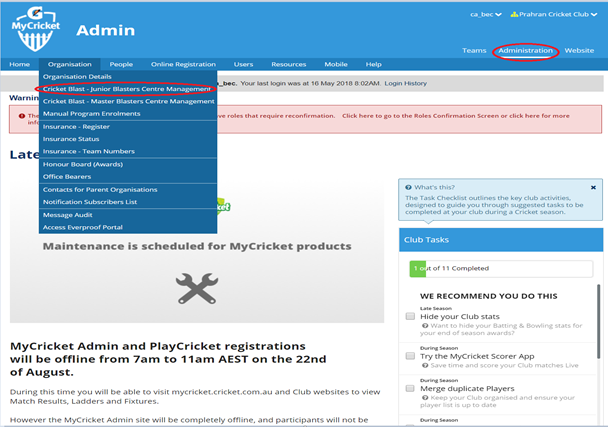Choose Cricket Blast - Master Blasters Centre Management

pyautogui.click(x=128, y=102)
